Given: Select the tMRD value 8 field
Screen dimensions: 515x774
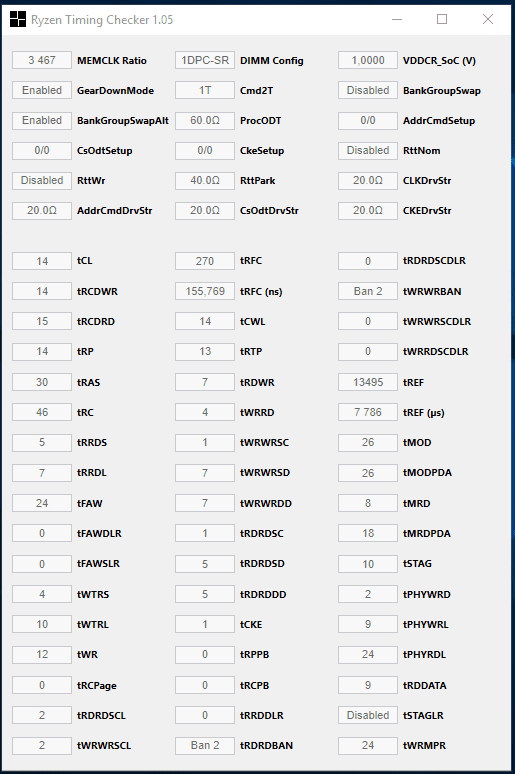Looking at the screenshot, I should click(368, 503).
